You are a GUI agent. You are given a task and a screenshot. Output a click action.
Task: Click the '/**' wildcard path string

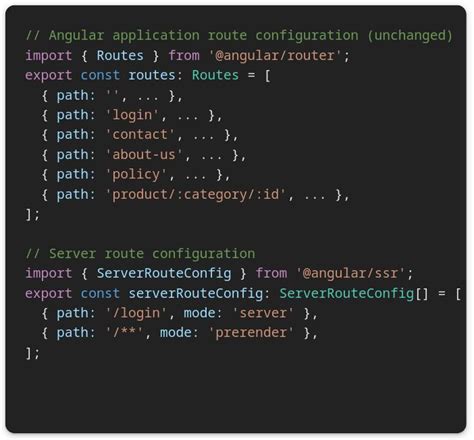tap(124, 333)
